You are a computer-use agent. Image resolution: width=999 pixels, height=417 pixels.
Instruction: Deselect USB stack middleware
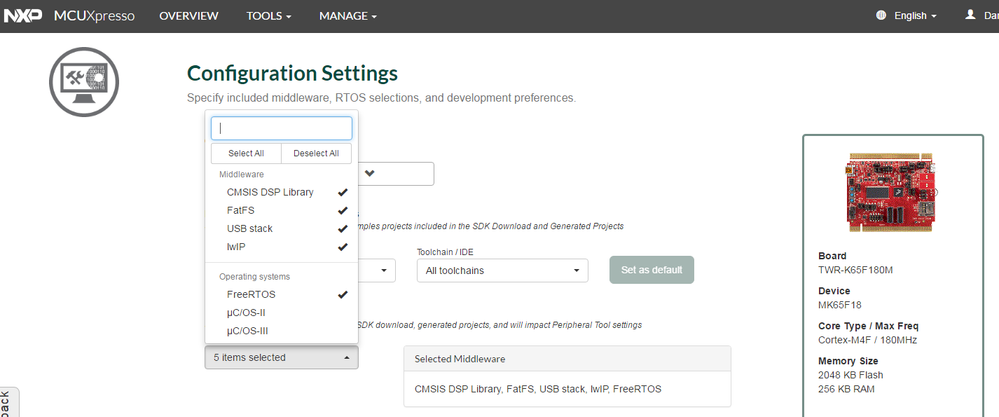pos(250,229)
